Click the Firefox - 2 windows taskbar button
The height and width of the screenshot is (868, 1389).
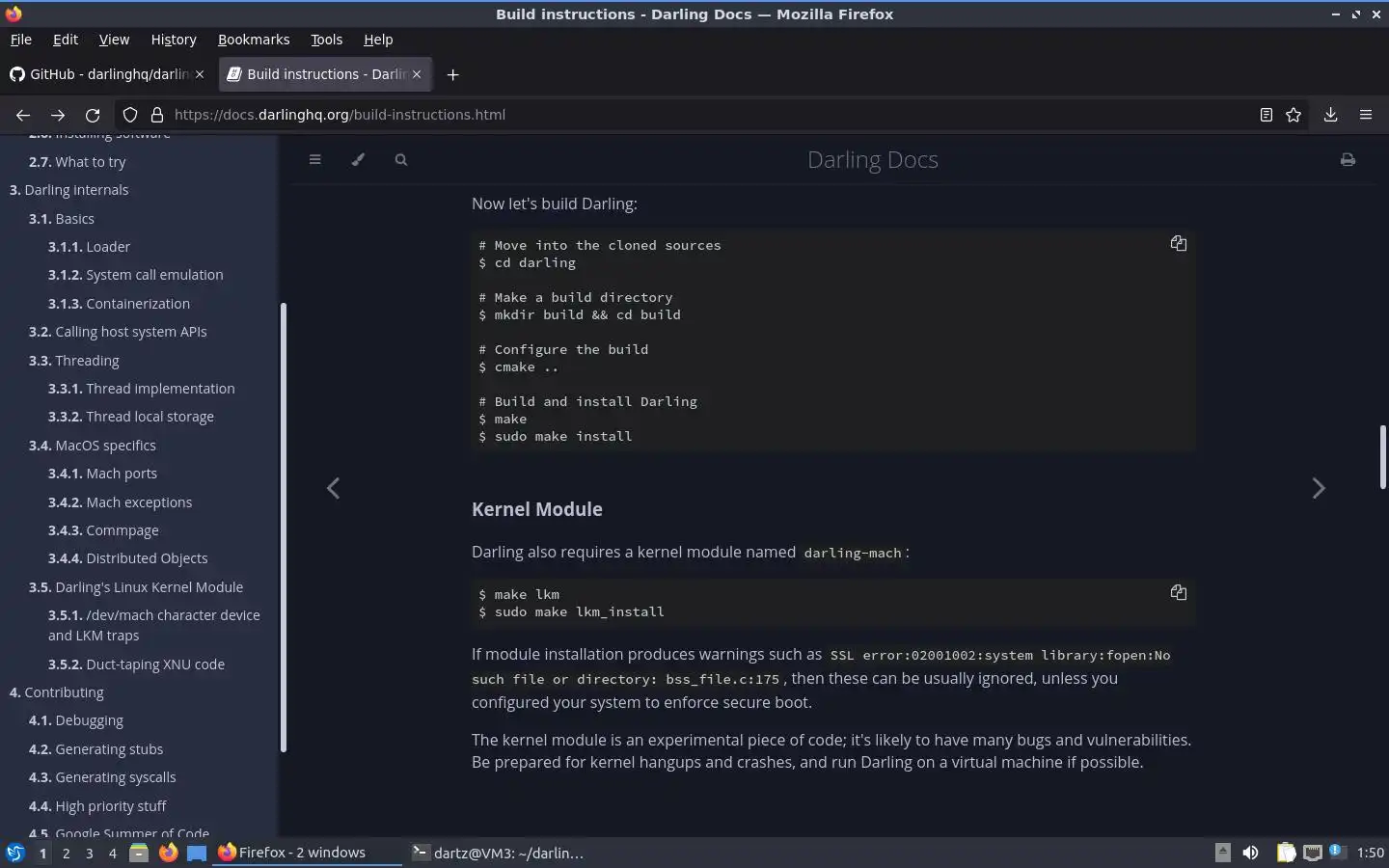tap(307, 853)
